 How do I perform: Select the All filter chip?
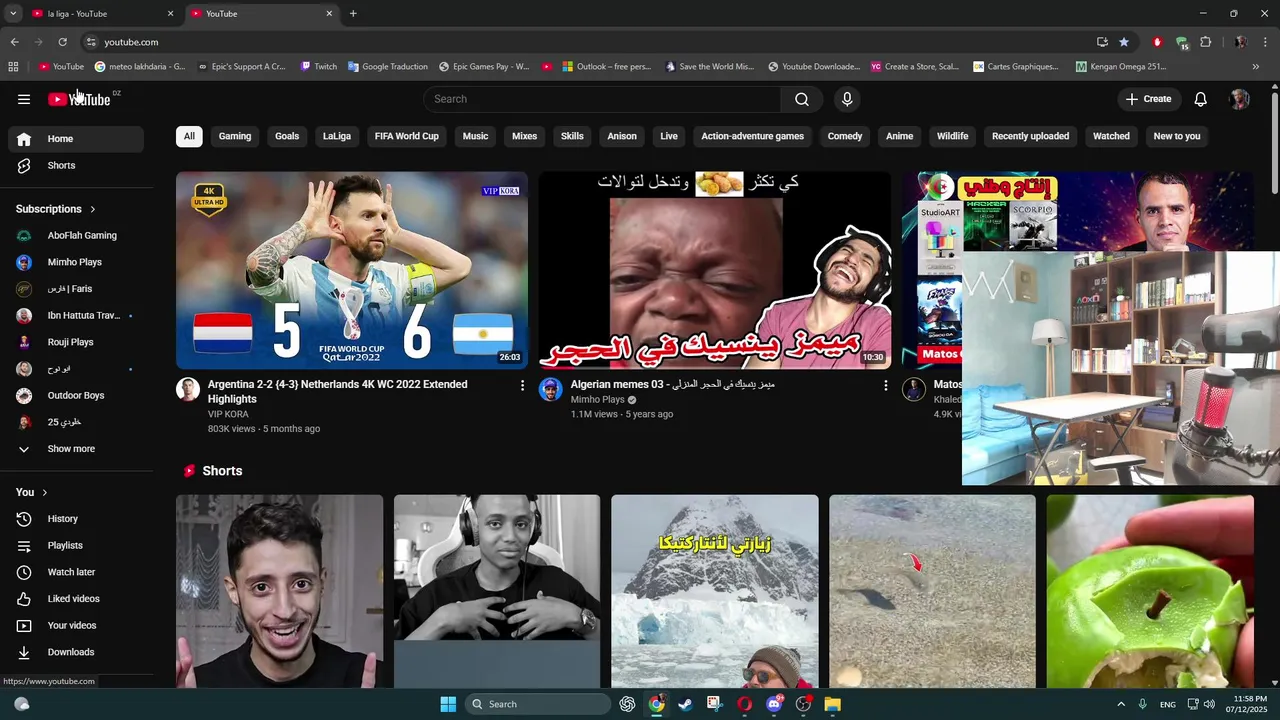(189, 136)
